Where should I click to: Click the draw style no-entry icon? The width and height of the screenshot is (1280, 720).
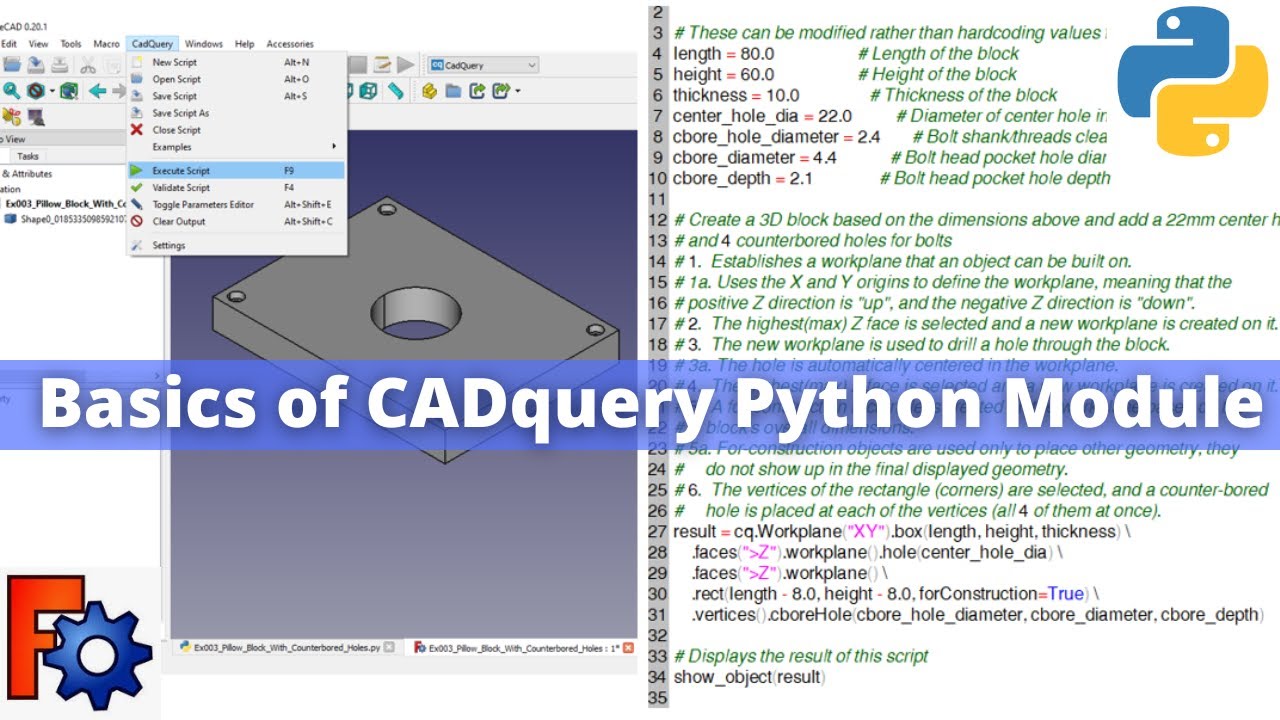coord(36,91)
